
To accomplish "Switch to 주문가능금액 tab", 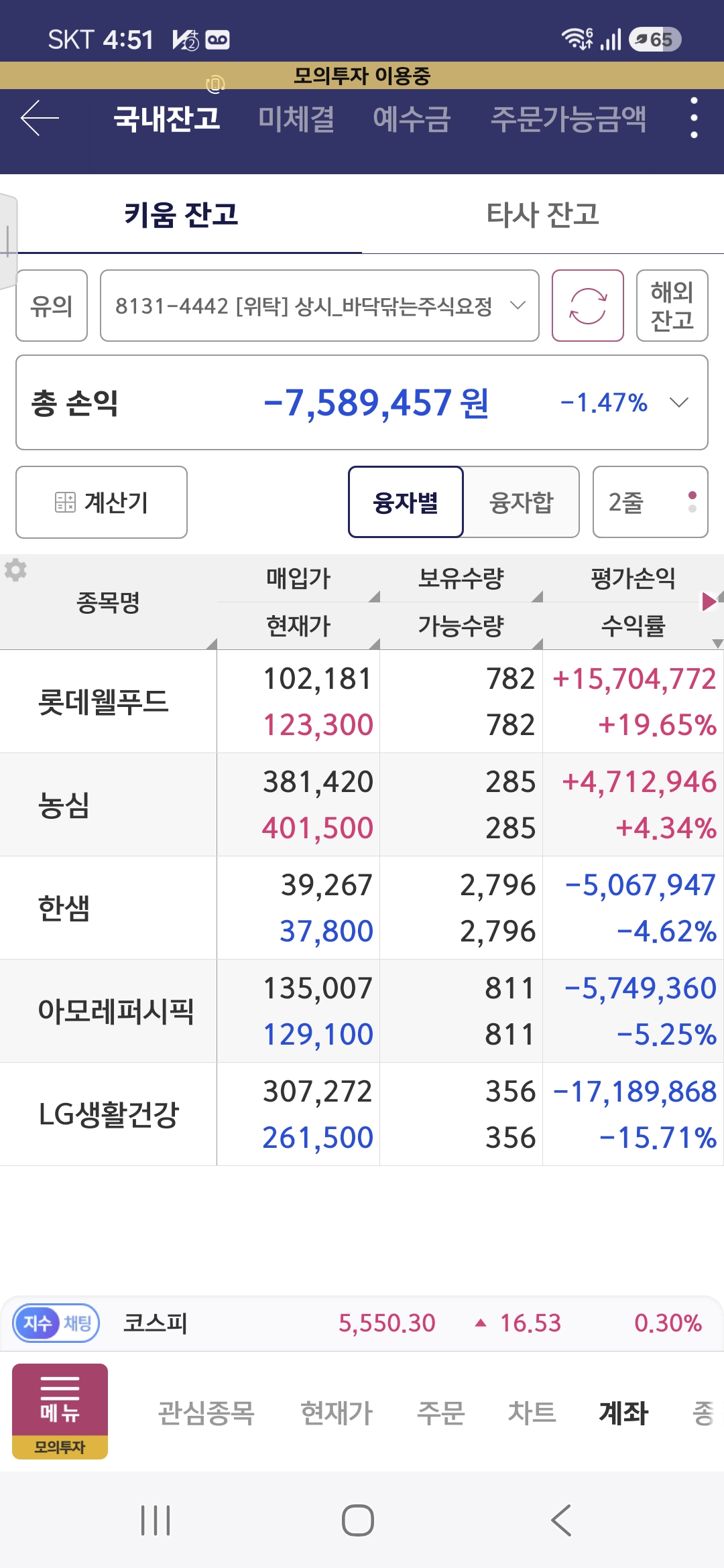I will pos(568,119).
